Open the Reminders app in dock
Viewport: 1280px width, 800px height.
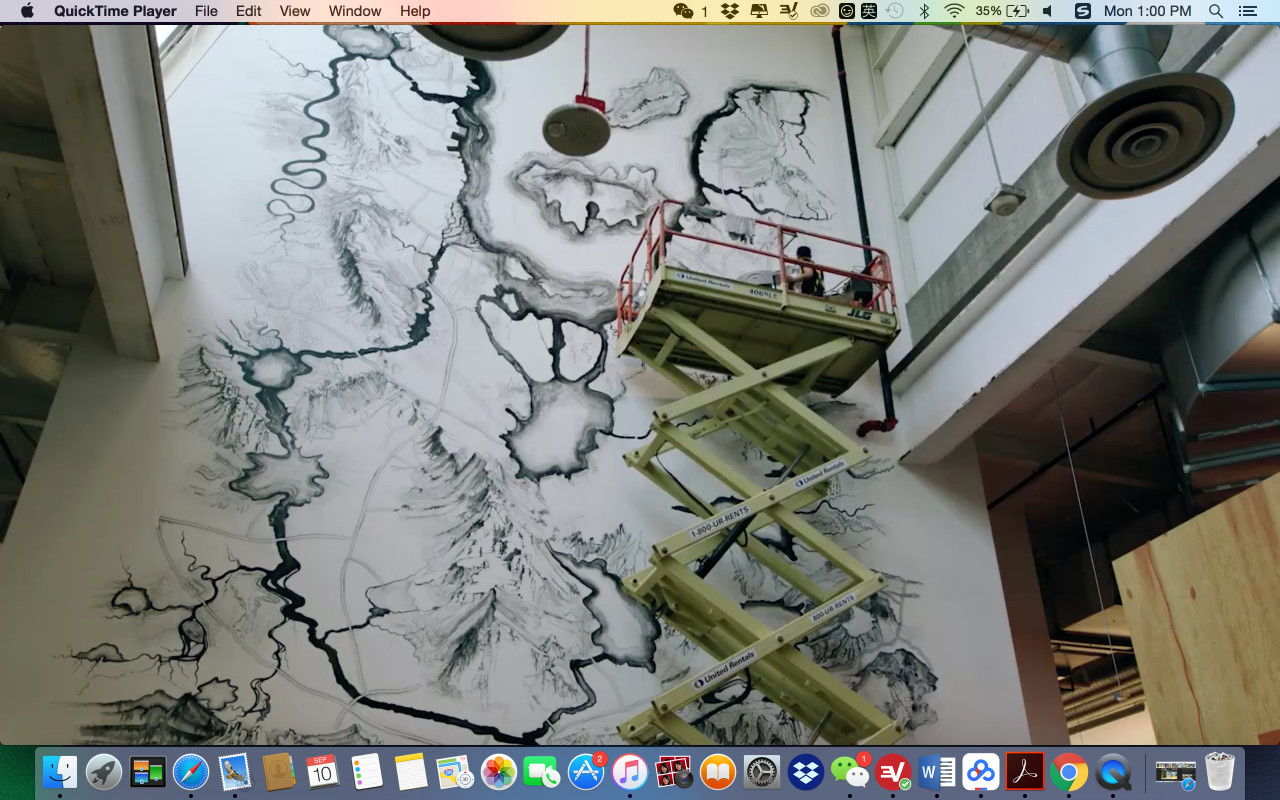(367, 772)
